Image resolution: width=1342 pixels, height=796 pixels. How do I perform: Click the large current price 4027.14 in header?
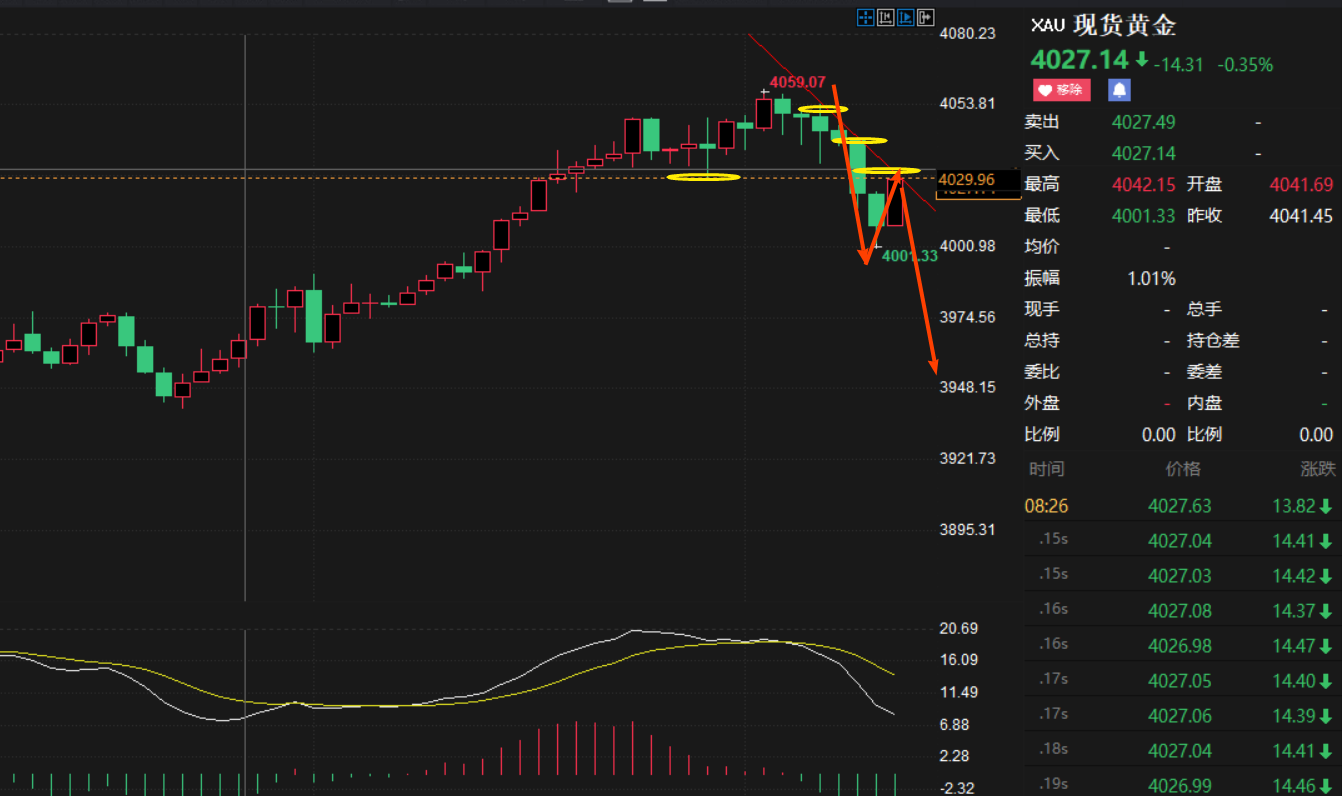[x=1080, y=60]
